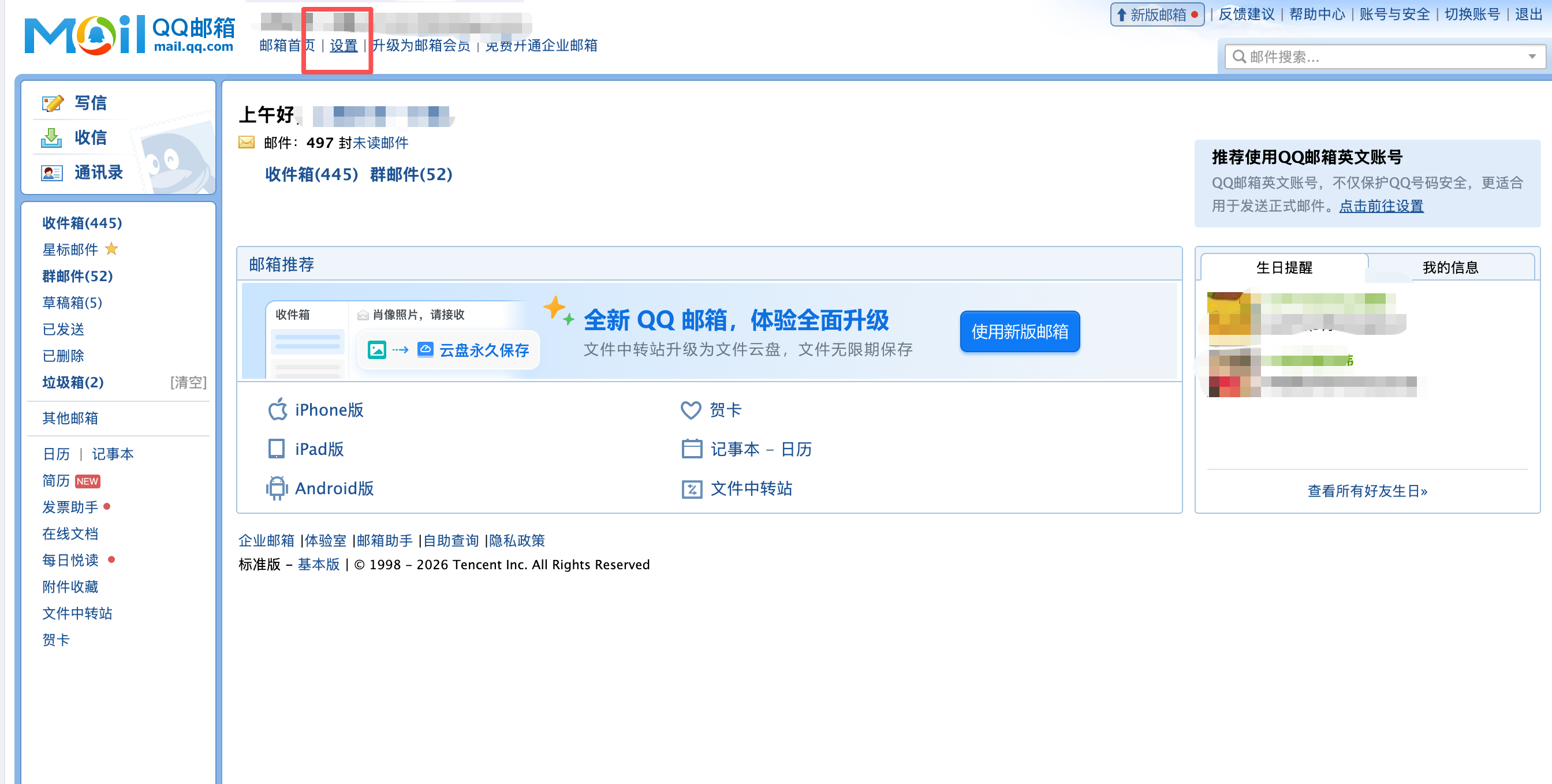Click 退出 to log out

[1528, 14]
